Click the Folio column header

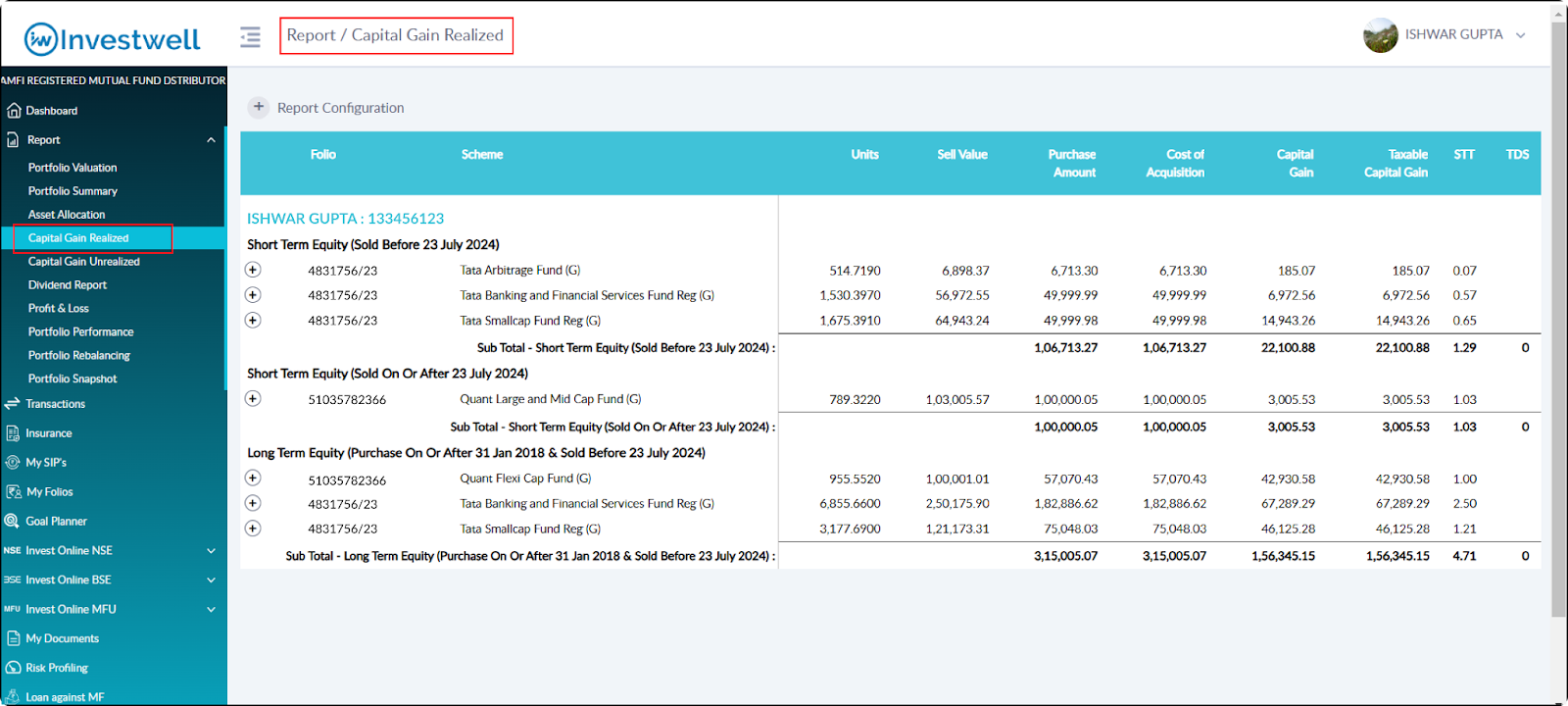323,155
